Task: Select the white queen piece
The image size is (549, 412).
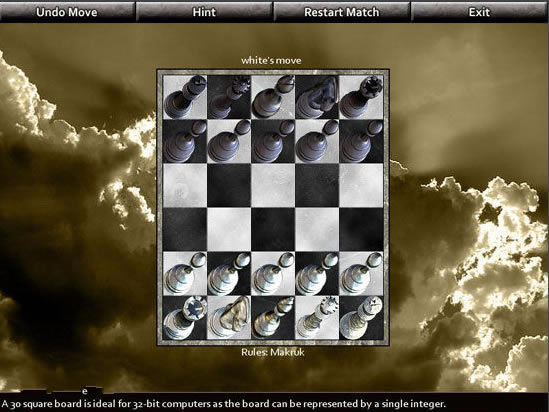Action: (317, 318)
